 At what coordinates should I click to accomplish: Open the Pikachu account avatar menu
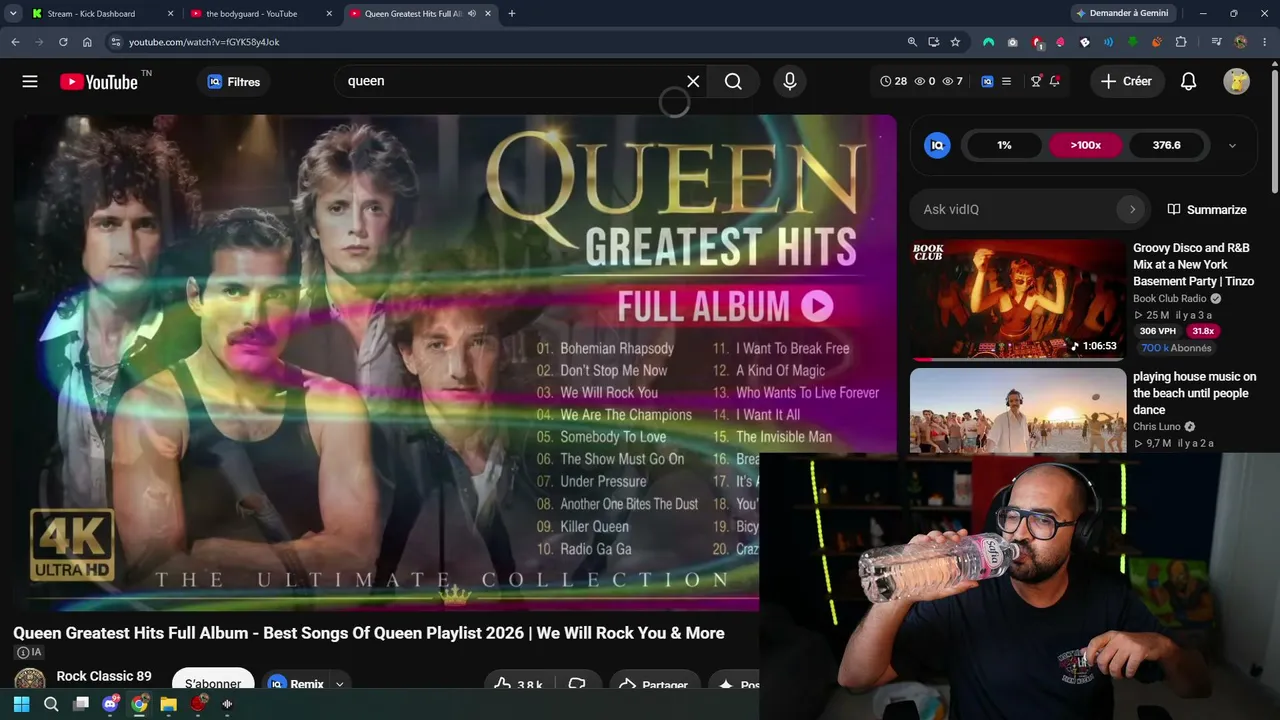[1237, 82]
